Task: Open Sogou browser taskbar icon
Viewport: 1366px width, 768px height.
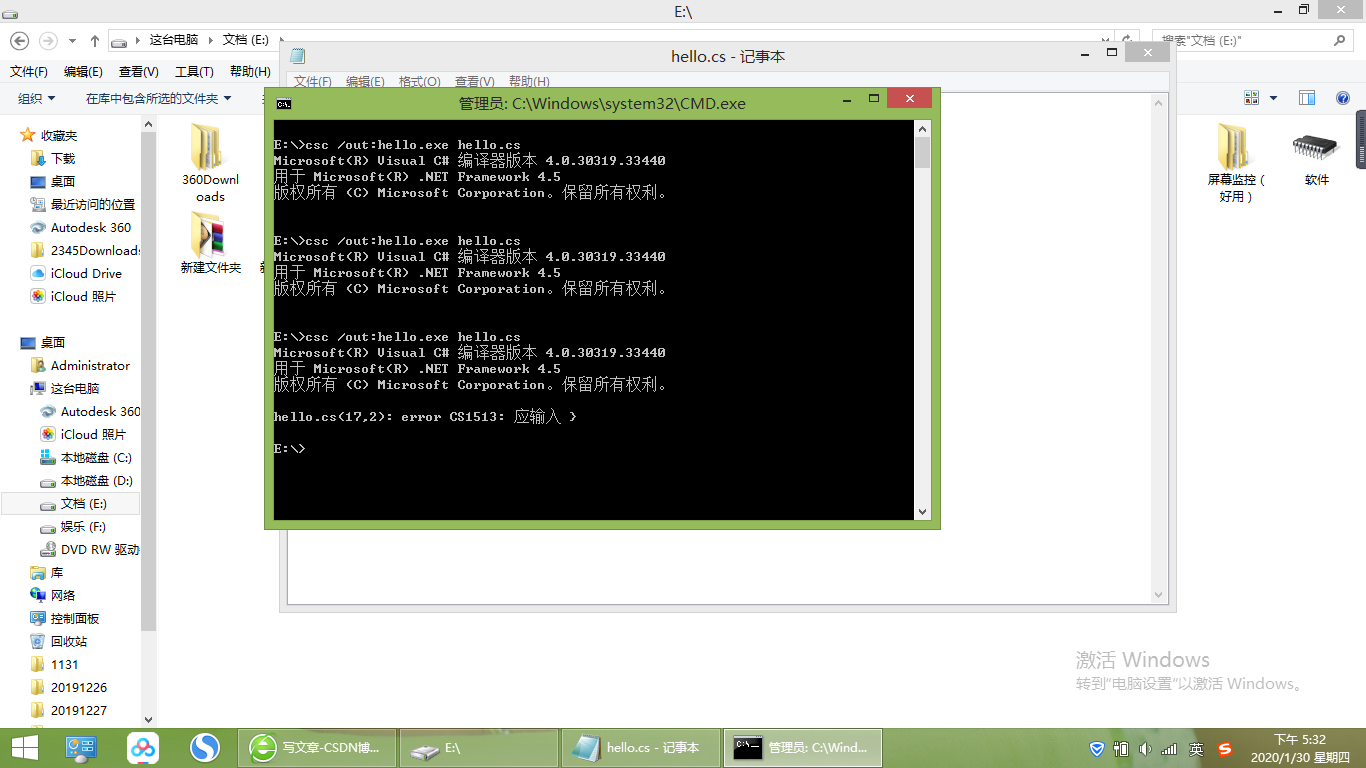Action: click(205, 747)
